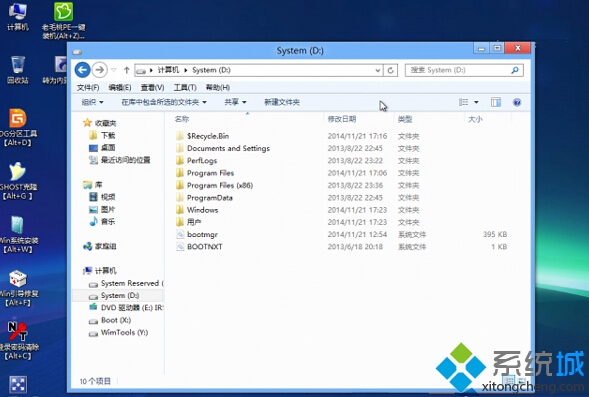Open Boot (X:) drive in tree

(116, 320)
